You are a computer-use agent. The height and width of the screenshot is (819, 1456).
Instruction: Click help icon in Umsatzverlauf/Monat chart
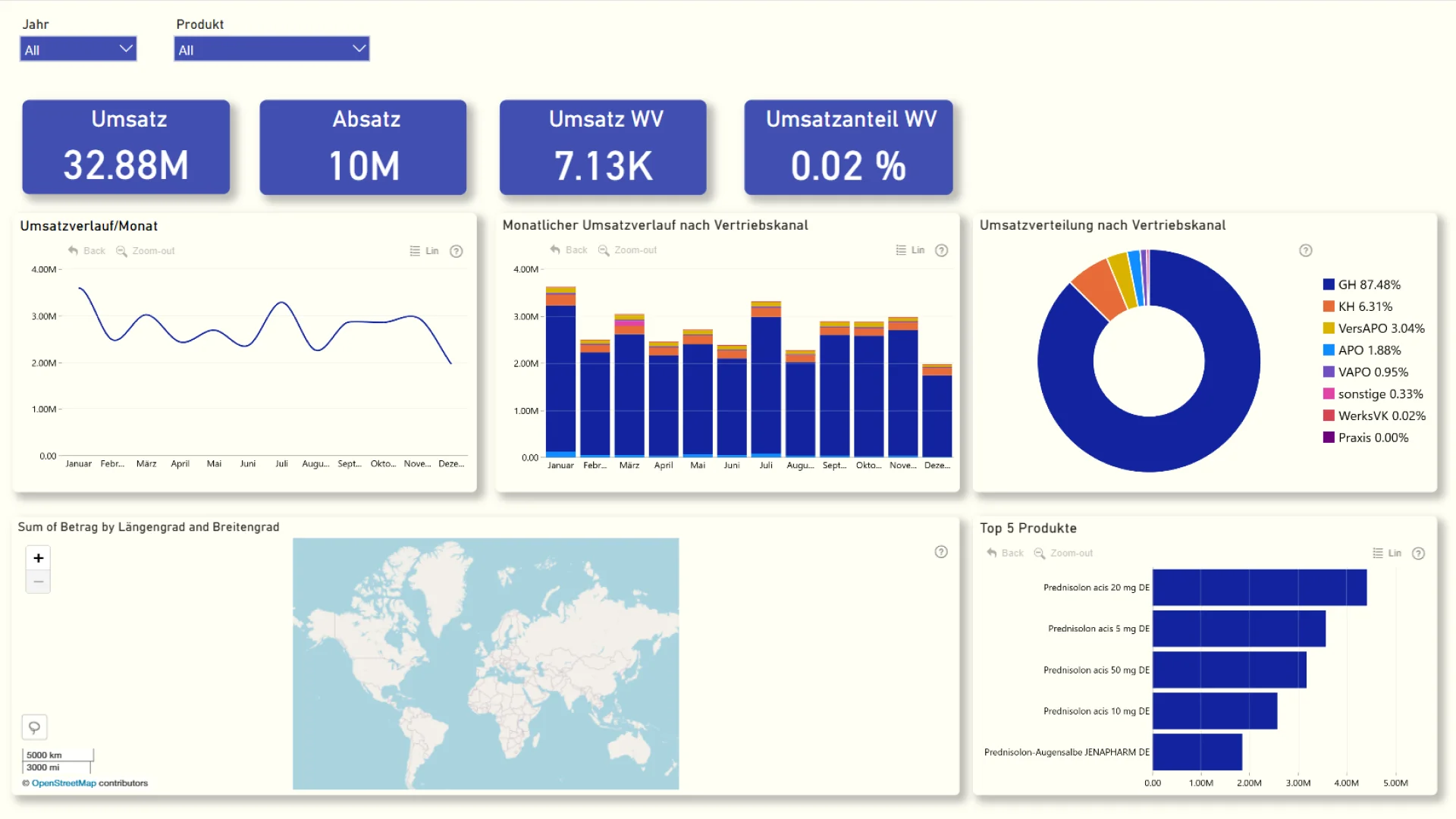click(456, 251)
